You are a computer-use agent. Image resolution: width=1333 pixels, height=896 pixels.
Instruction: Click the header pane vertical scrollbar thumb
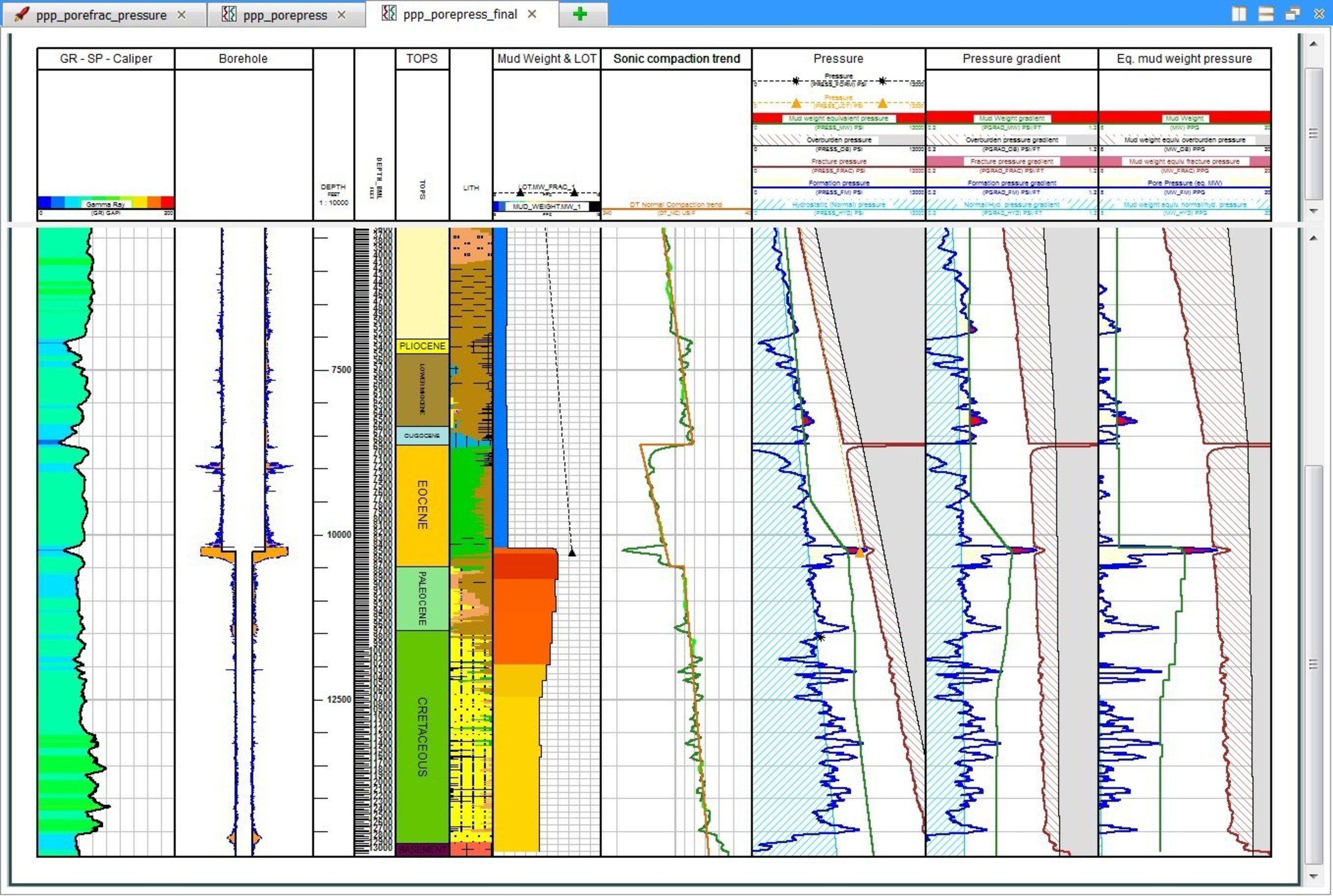tap(1314, 133)
